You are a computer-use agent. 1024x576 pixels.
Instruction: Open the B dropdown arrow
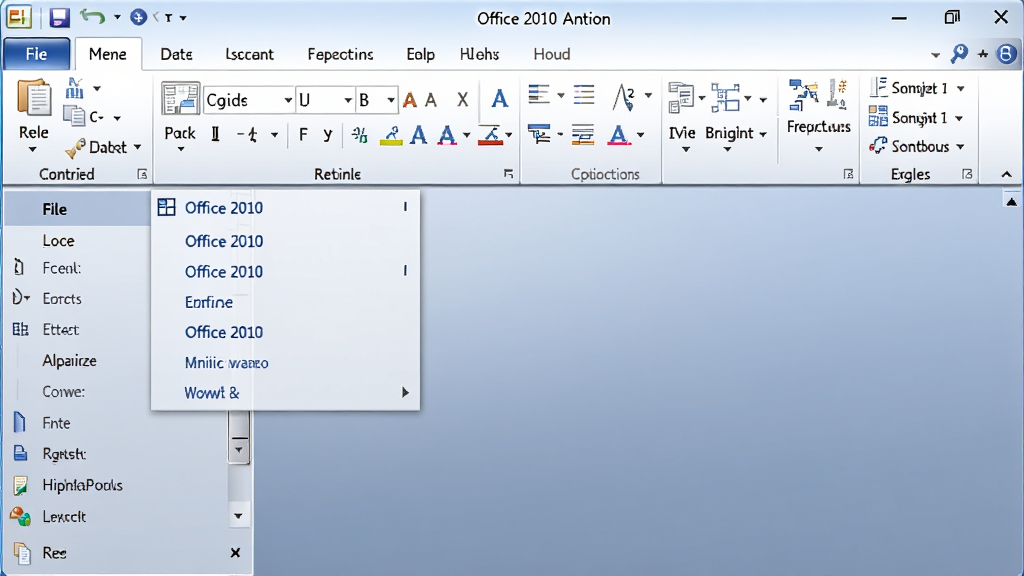click(x=391, y=100)
